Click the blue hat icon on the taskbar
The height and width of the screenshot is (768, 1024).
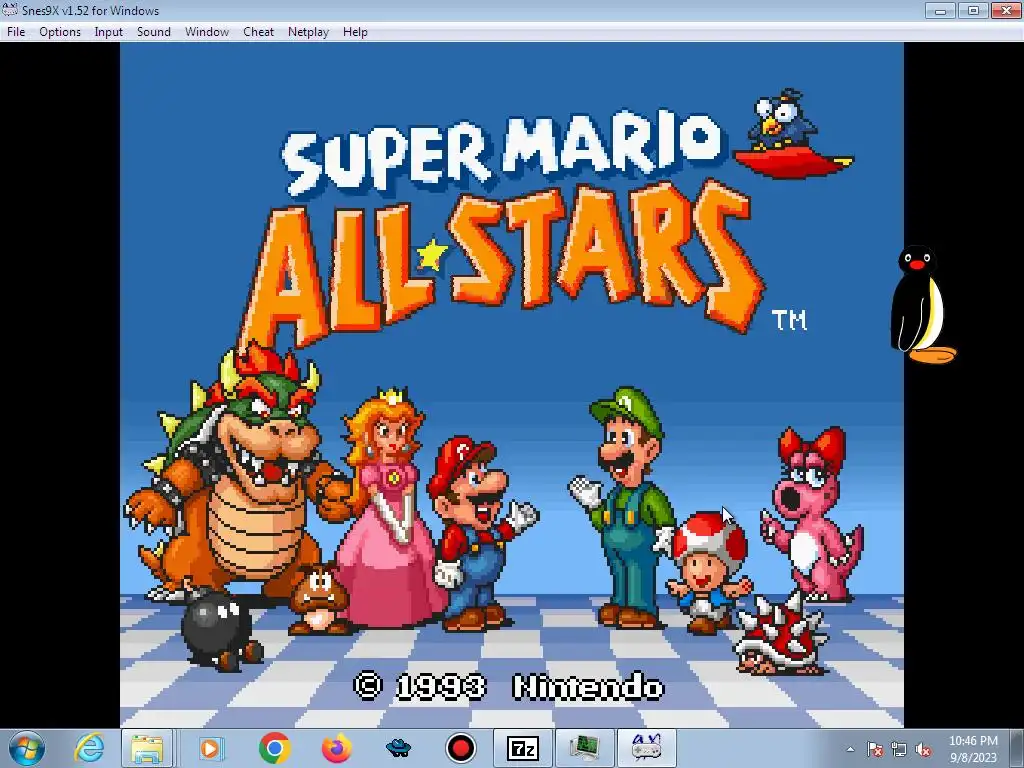398,748
